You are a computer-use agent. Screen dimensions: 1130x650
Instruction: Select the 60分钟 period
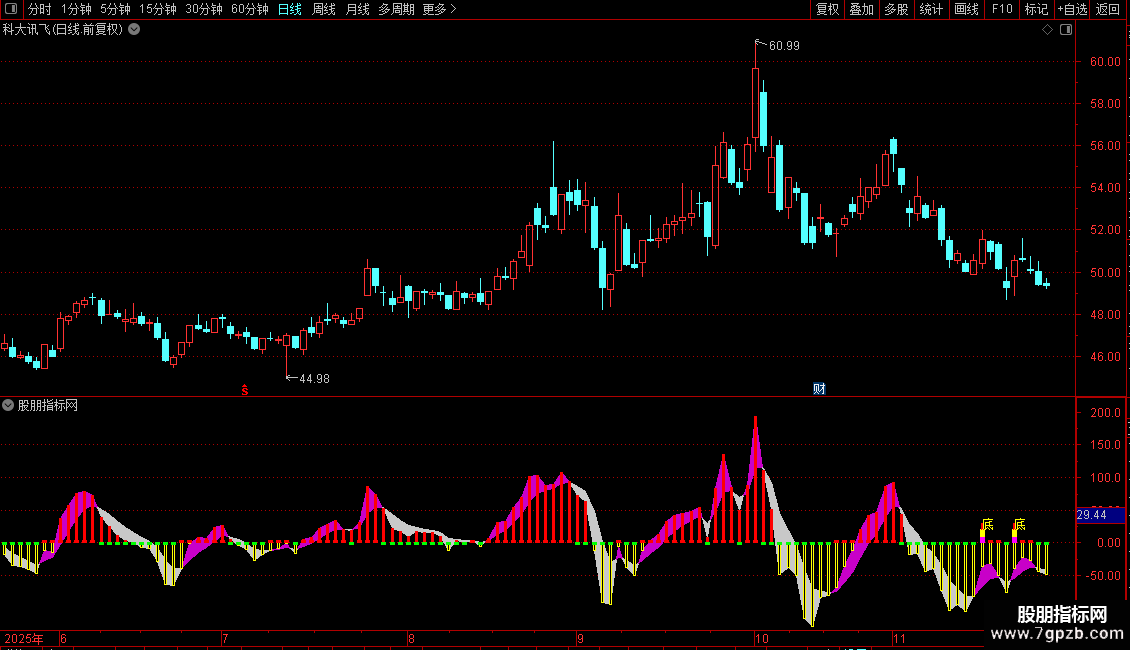pyautogui.click(x=249, y=9)
